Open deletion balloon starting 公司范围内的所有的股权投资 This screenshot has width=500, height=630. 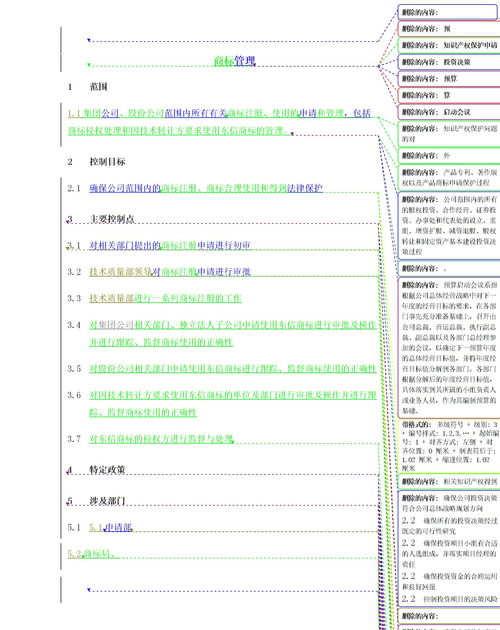click(x=449, y=225)
